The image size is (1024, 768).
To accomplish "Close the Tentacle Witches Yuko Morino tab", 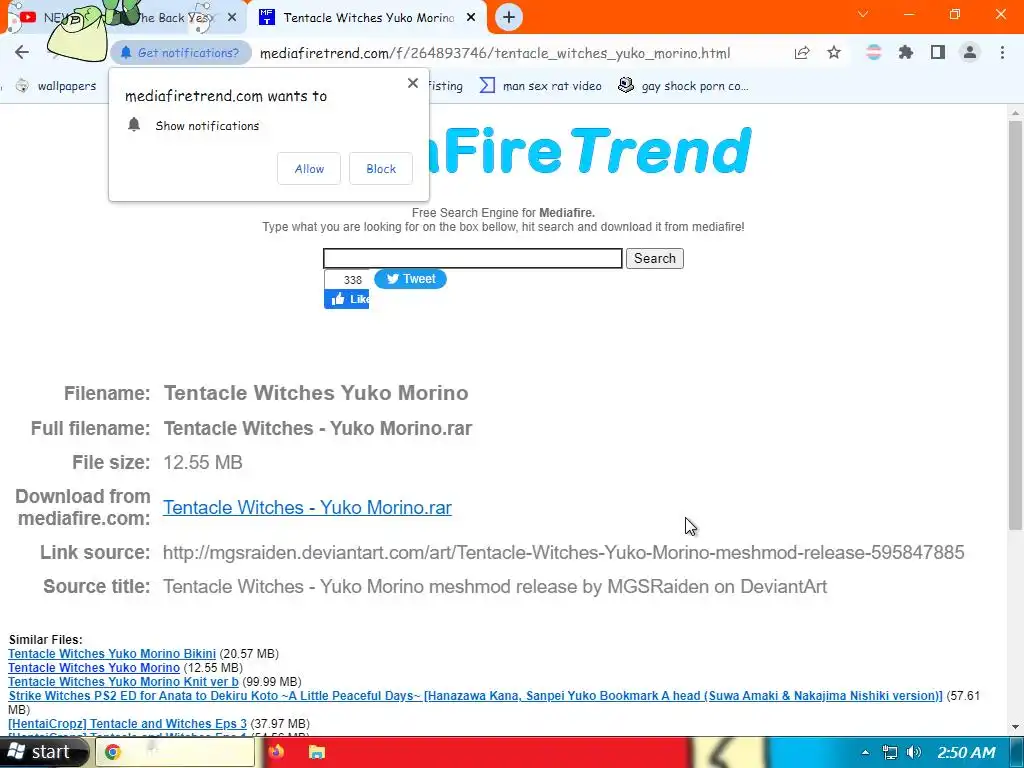I will (471, 18).
